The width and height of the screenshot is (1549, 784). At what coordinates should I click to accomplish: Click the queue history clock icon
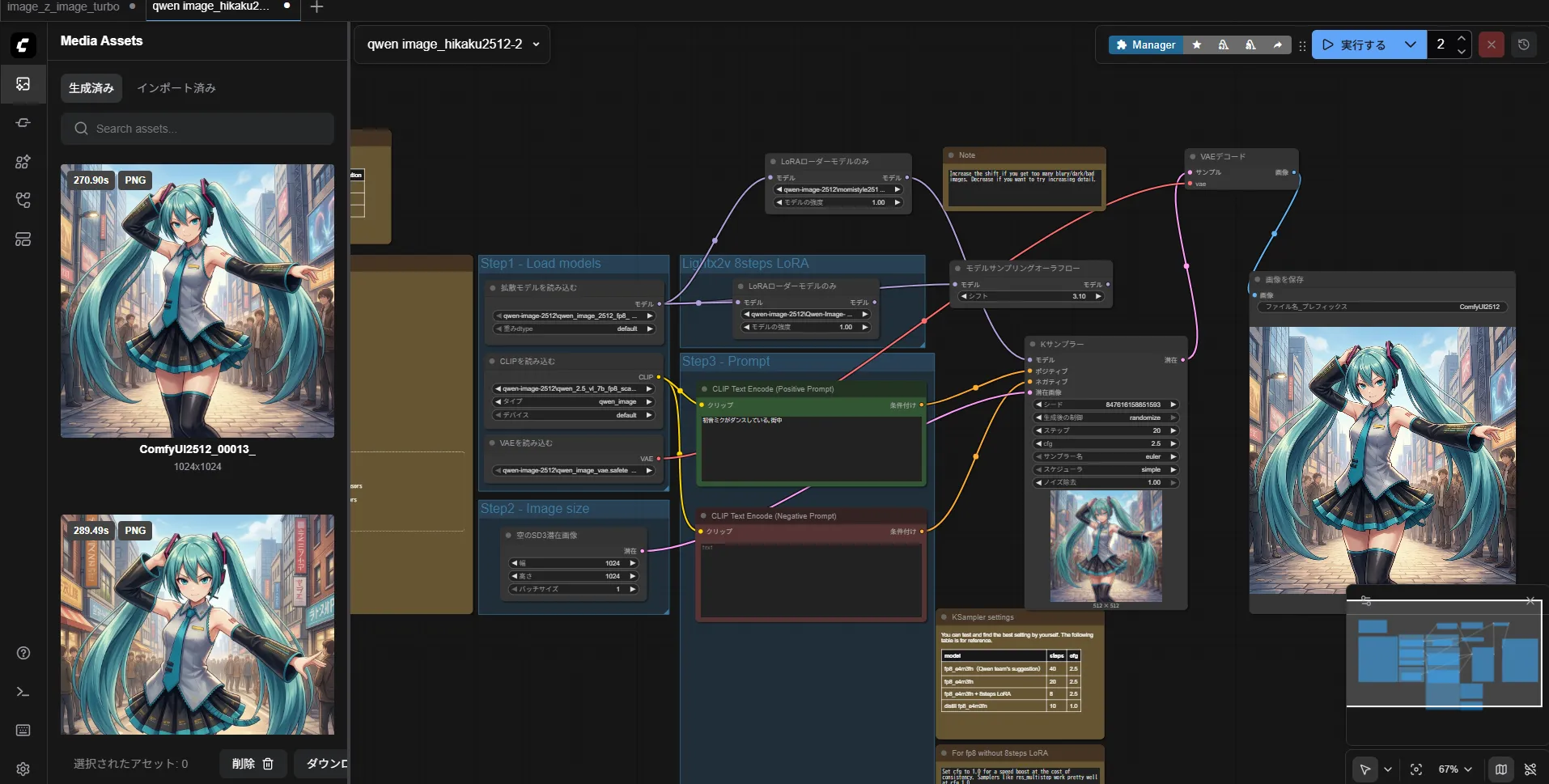[1523, 44]
